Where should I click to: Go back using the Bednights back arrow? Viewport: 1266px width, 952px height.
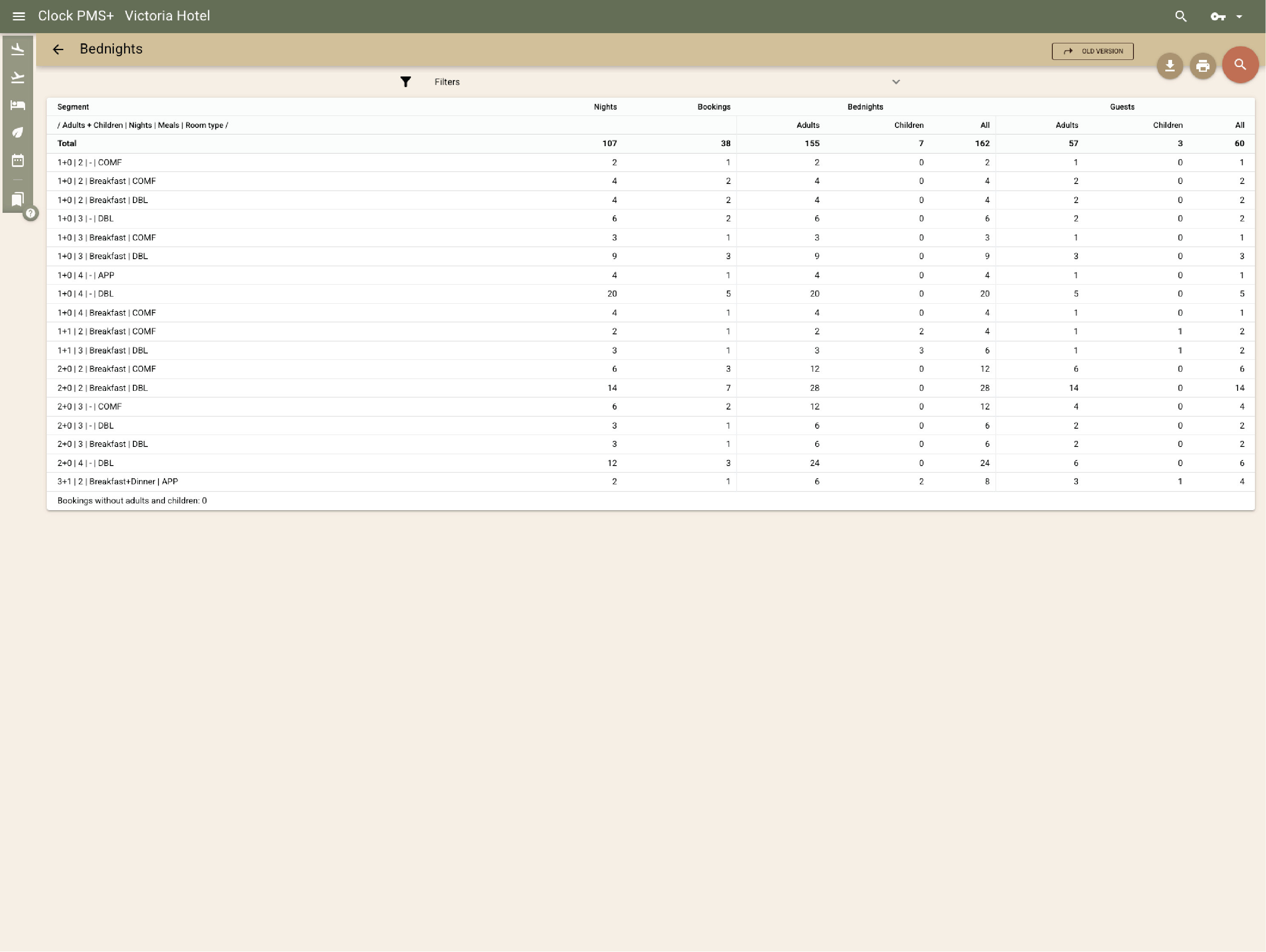pos(58,49)
